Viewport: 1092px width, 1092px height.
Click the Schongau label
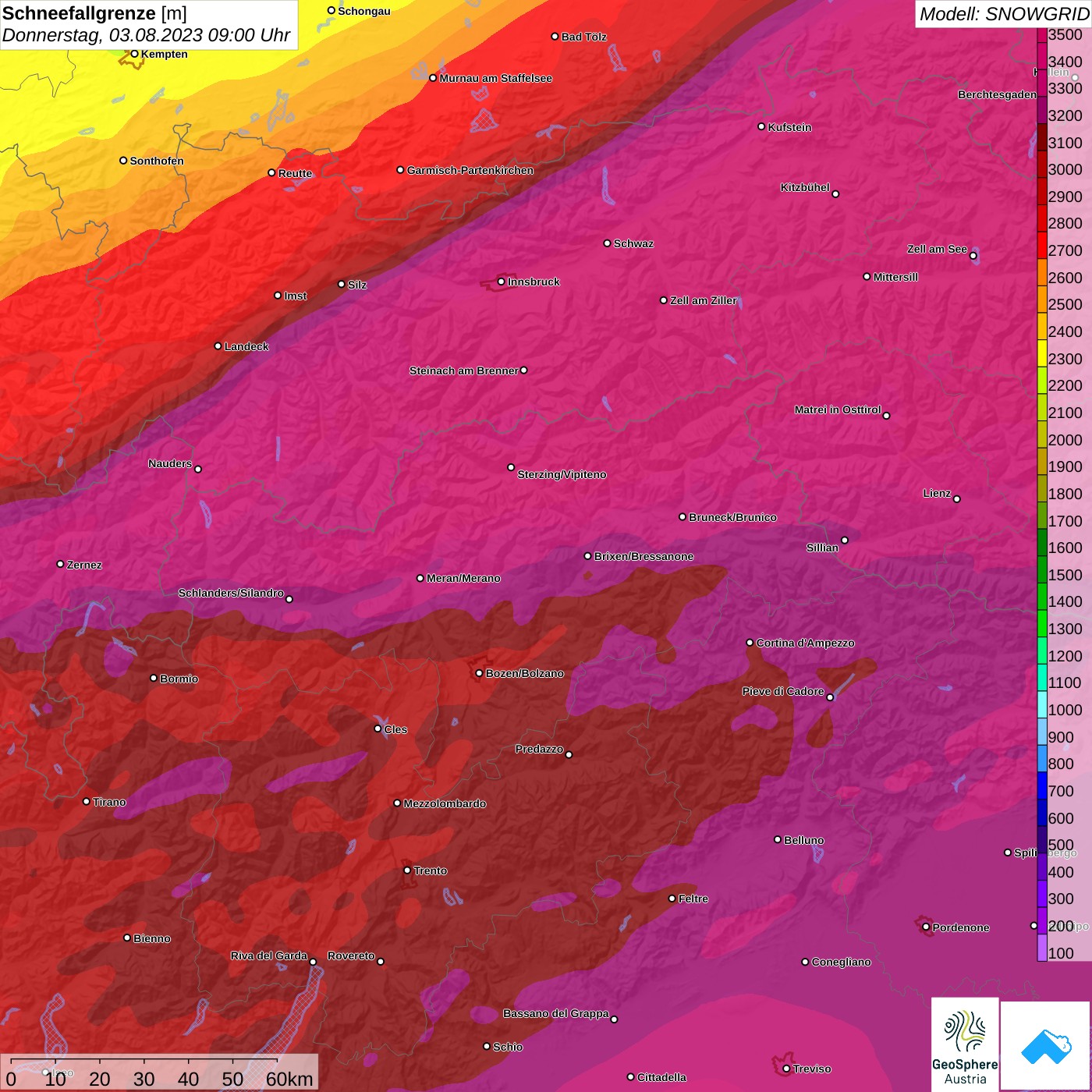[363, 11]
